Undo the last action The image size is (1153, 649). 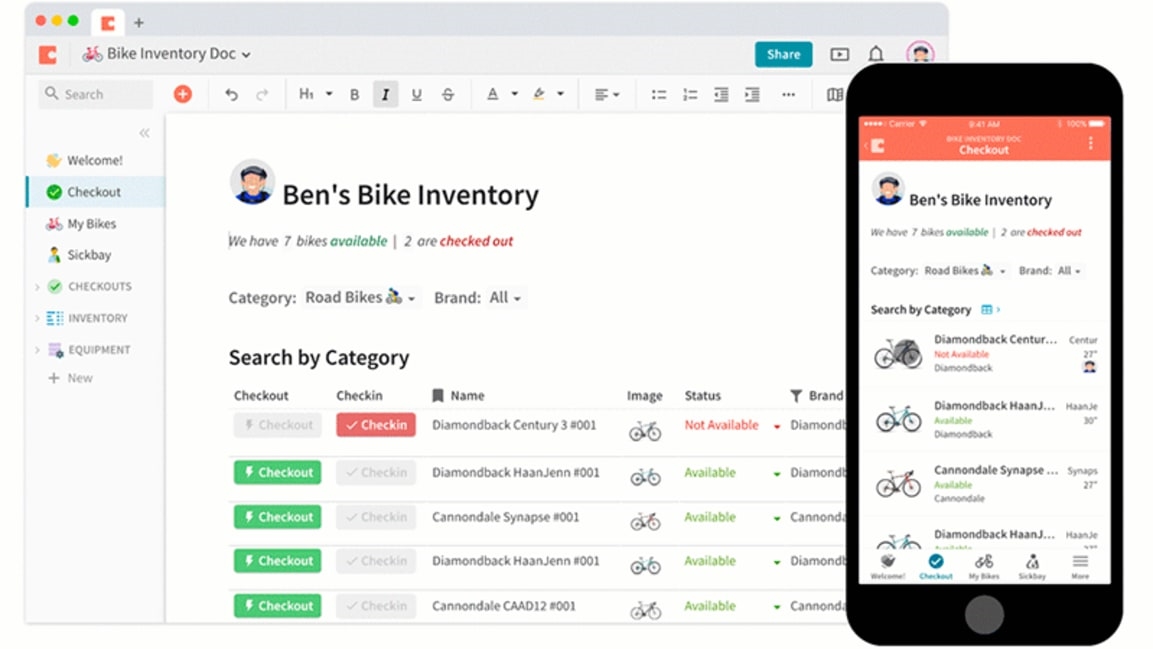[x=231, y=95]
